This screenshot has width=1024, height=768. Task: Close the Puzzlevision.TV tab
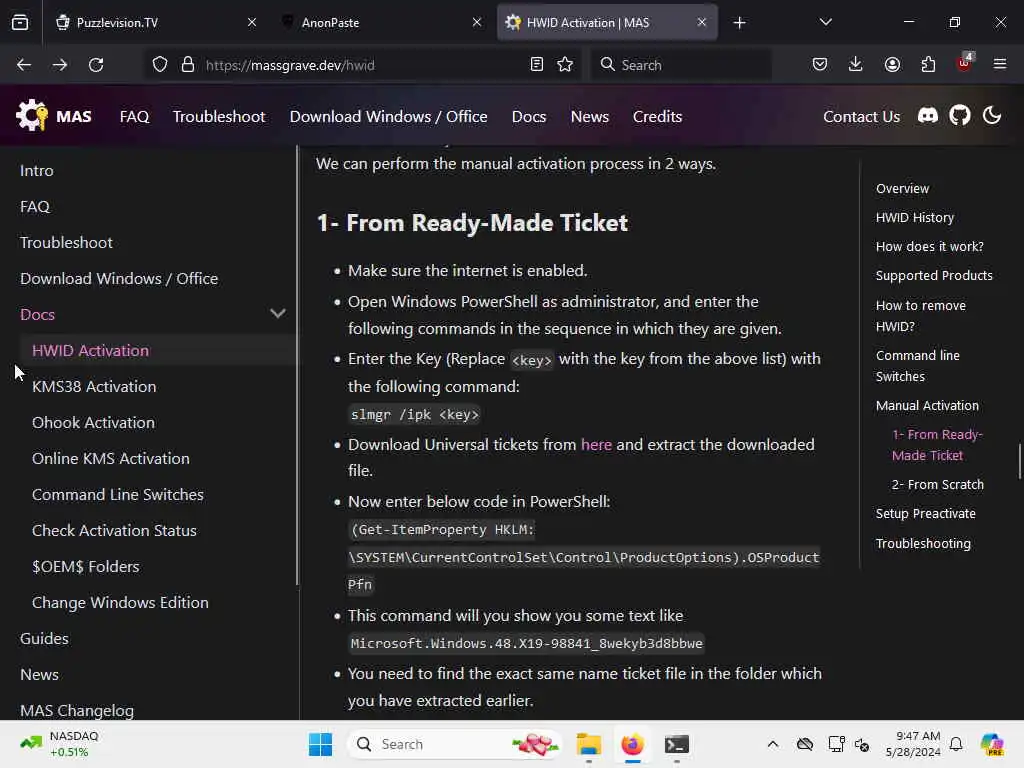click(252, 22)
